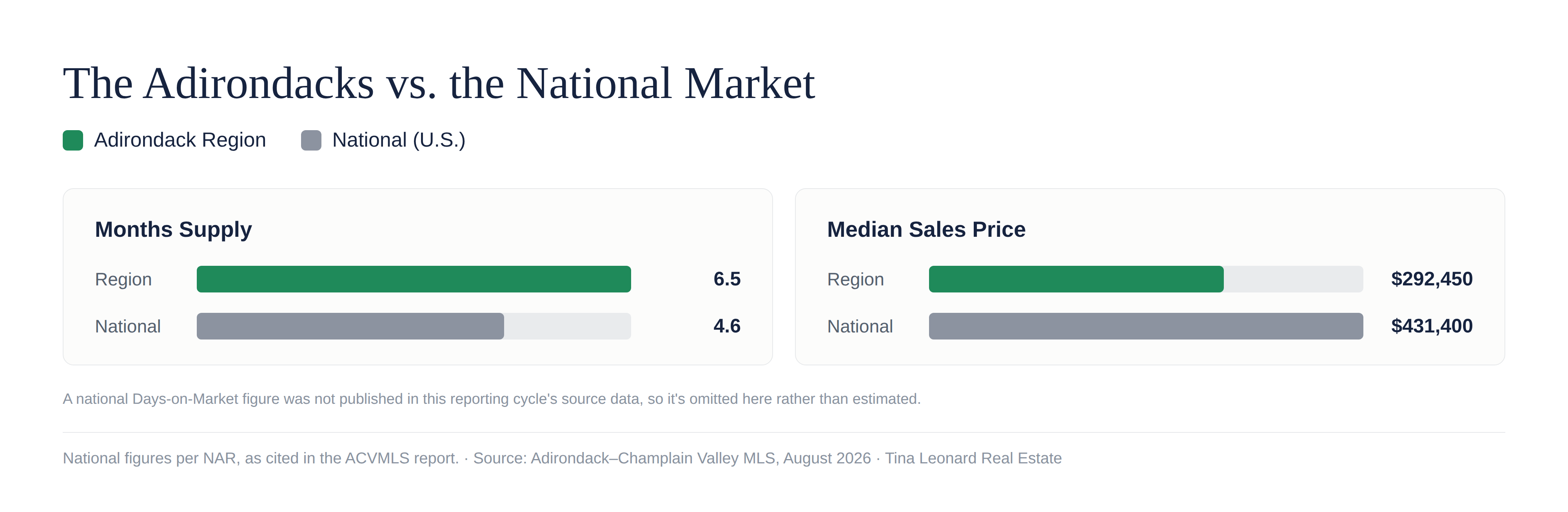1568x512 pixels.
Task: Click the green Adirondack Region legend swatch
Action: [x=73, y=140]
